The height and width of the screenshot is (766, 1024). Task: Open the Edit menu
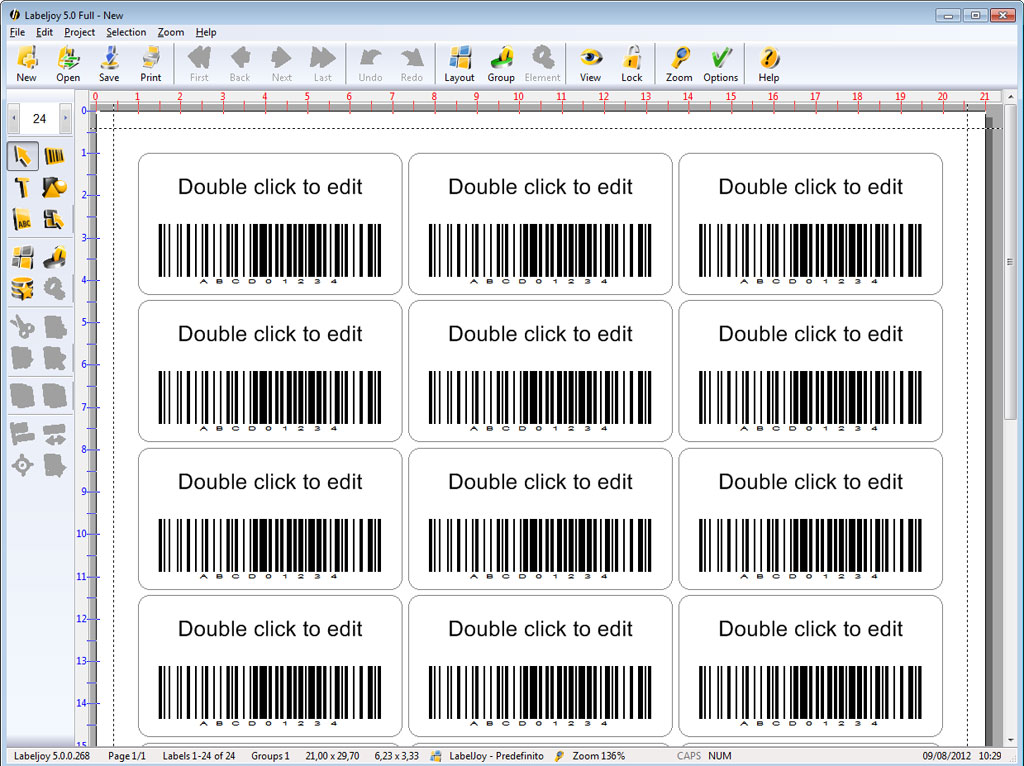(44, 32)
